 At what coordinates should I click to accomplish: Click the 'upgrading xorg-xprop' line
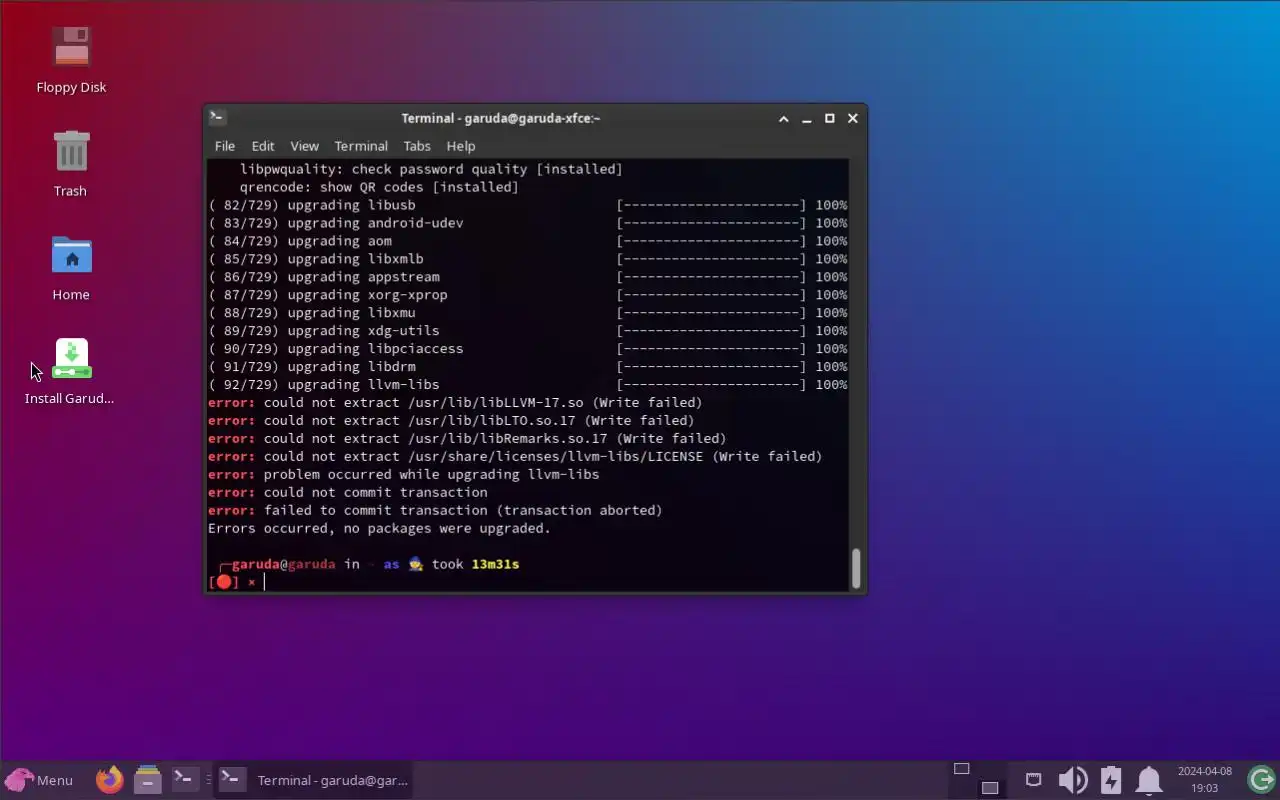tap(527, 295)
